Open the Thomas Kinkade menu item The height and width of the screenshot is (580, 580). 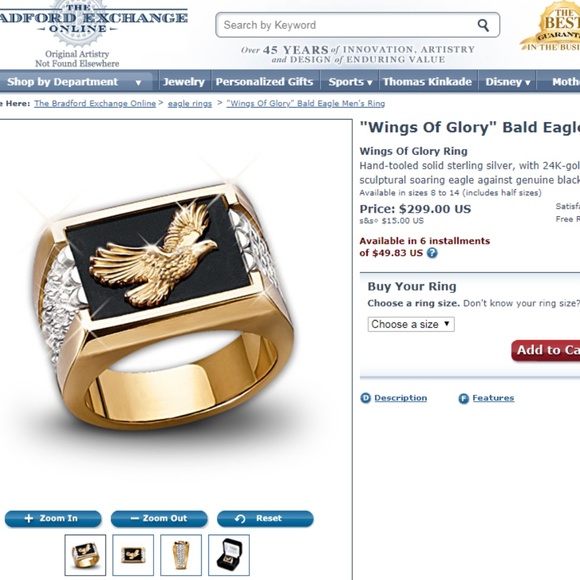(x=428, y=82)
